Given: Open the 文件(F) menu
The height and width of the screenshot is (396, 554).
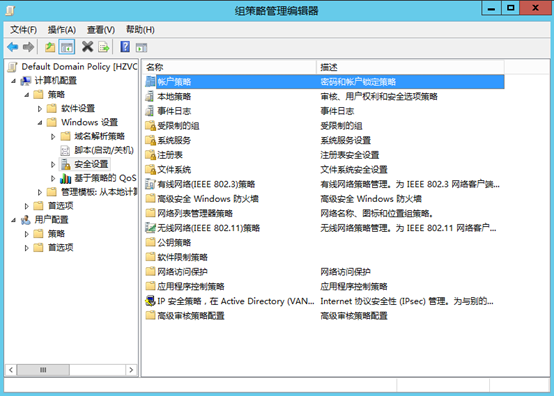Looking at the screenshot, I should coord(23,30).
